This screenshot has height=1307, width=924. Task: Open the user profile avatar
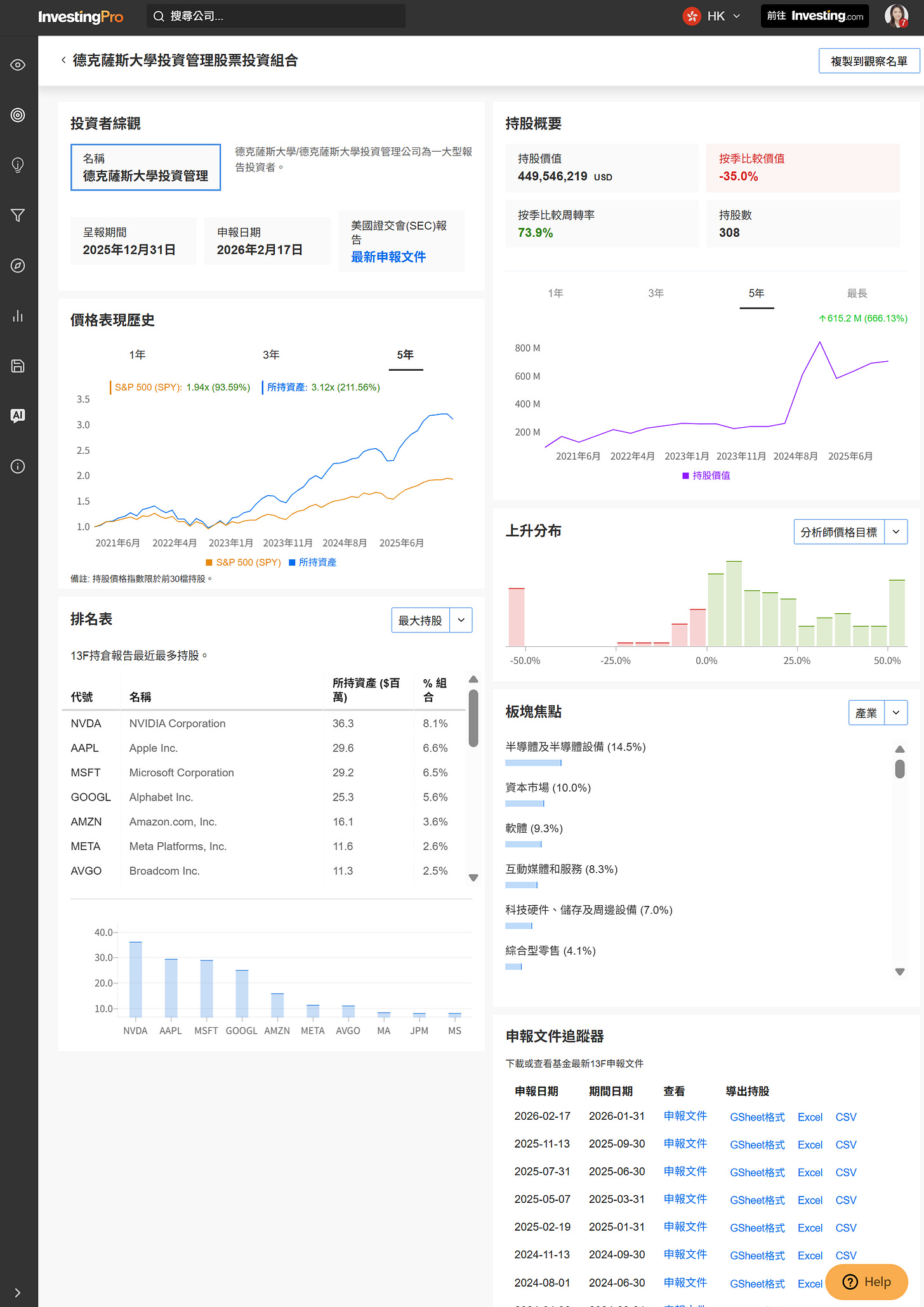pyautogui.click(x=896, y=16)
